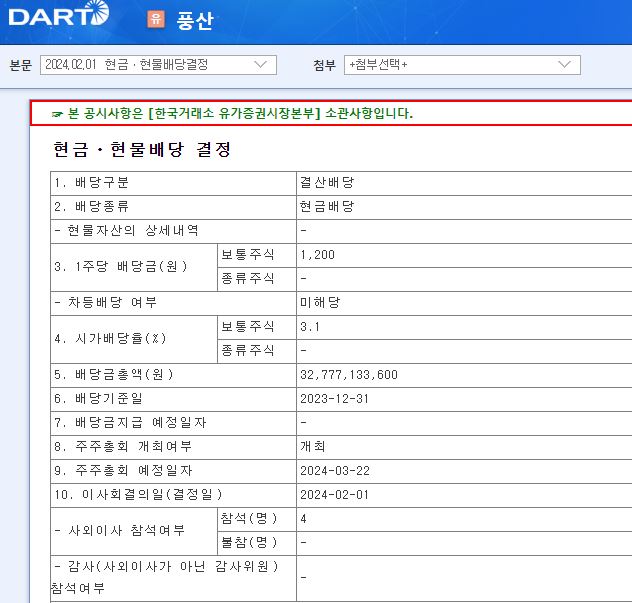Click the 9. 주주총회 예정일자 label
Image resolution: width=632 pixels, height=603 pixels.
pos(123,470)
